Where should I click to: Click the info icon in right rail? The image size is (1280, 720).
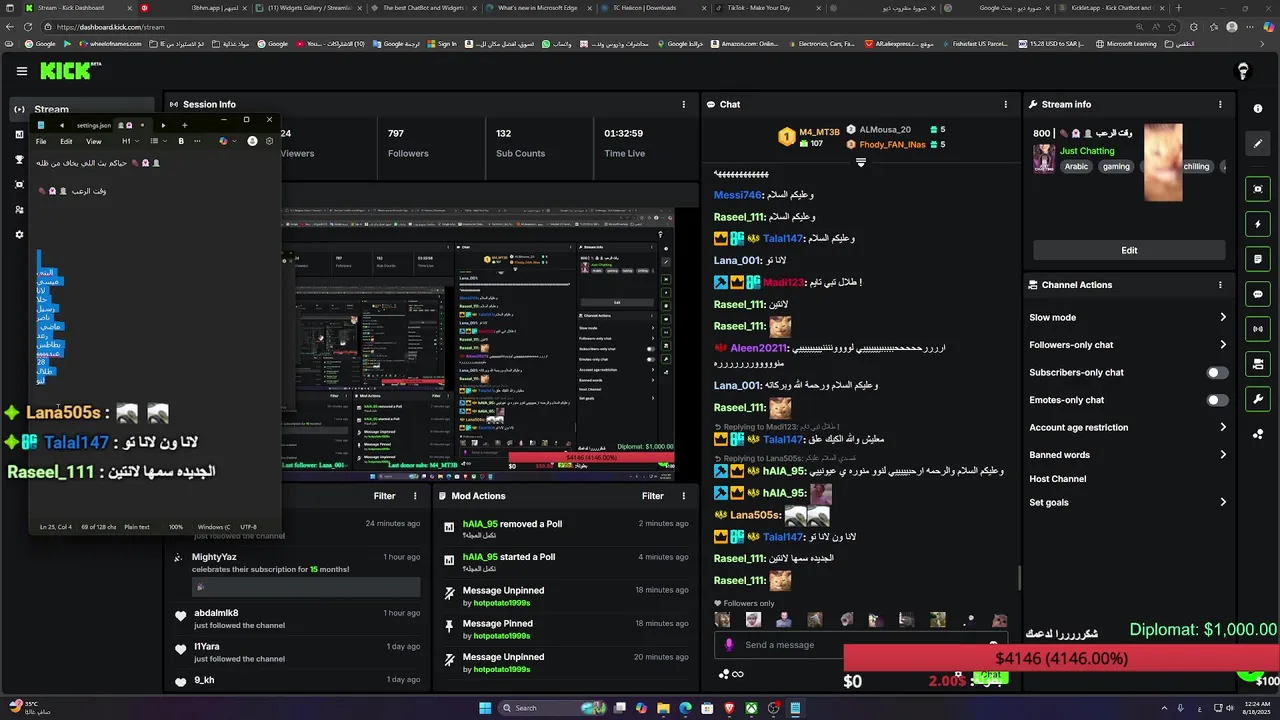(1258, 109)
